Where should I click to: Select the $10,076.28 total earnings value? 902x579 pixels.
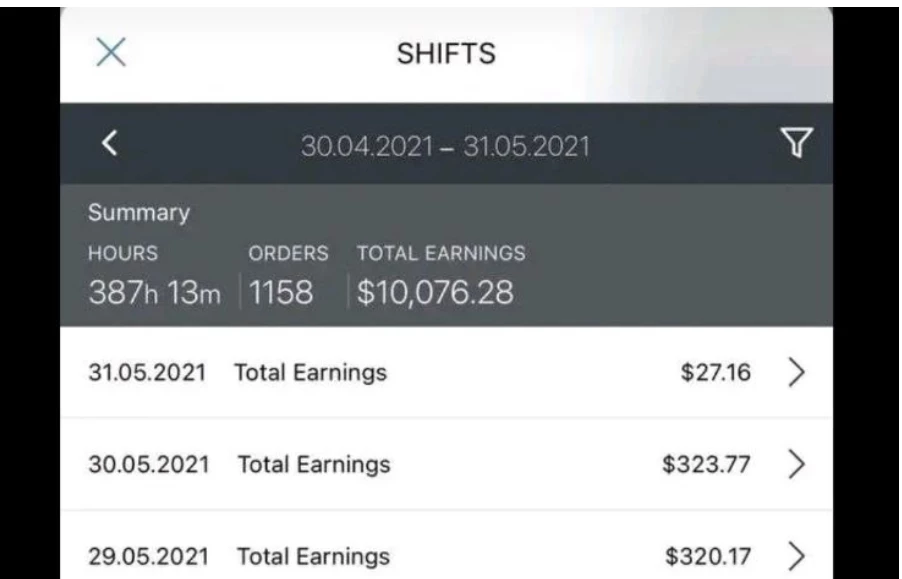[x=435, y=292]
